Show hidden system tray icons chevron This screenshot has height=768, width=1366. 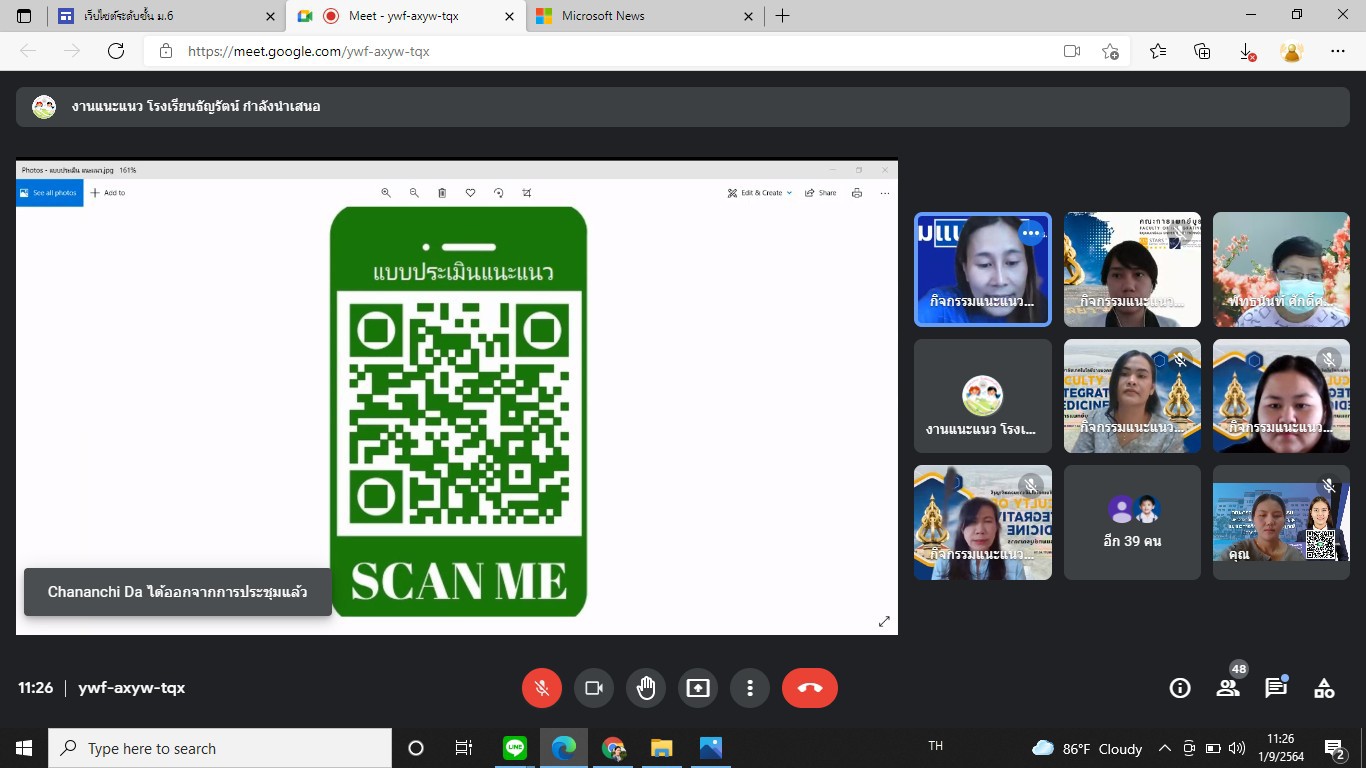tap(1164, 748)
